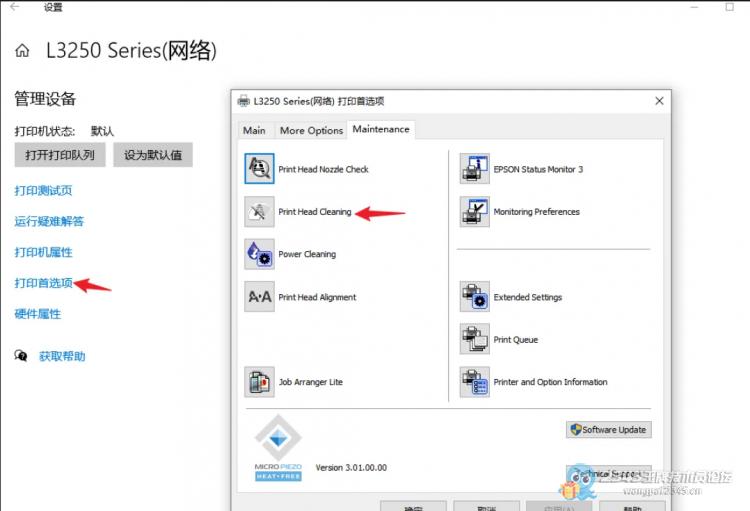Image resolution: width=750 pixels, height=511 pixels.
Task: Open the Print Queue icon
Action: coord(474,340)
